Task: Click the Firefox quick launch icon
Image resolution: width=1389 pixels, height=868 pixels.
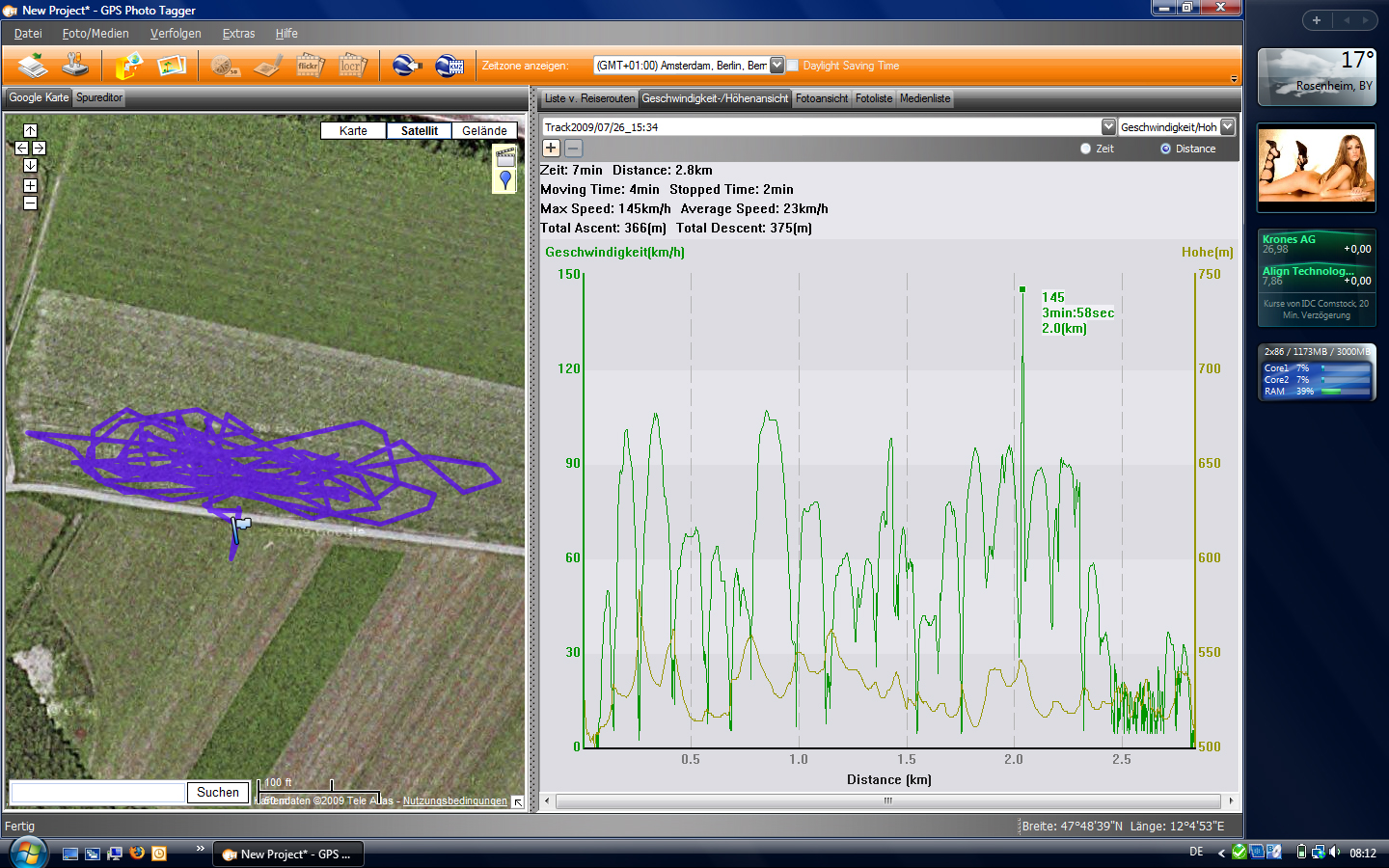Action: point(137,853)
